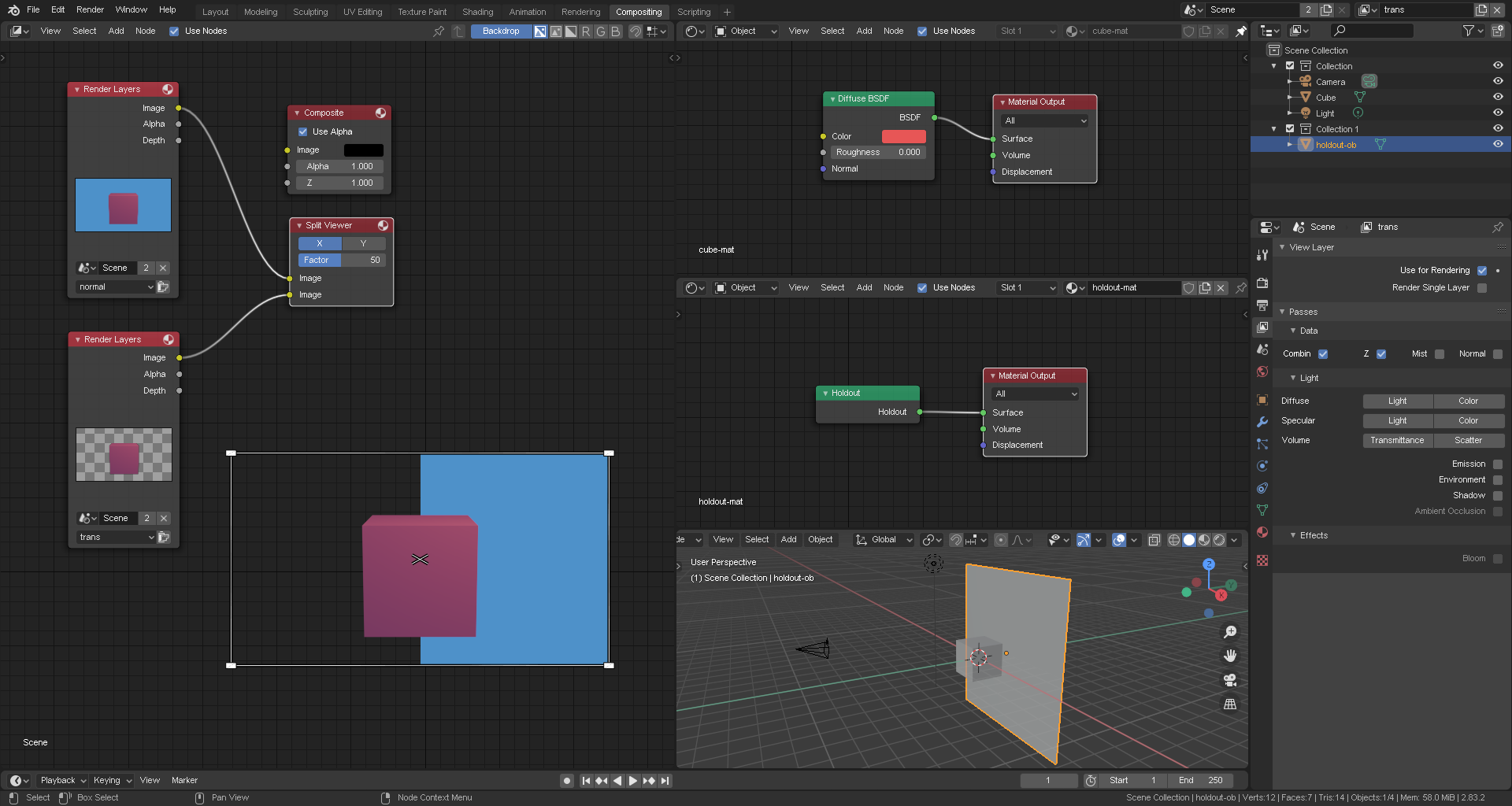Open the Output properties tab
The image size is (1512, 806).
1262,305
